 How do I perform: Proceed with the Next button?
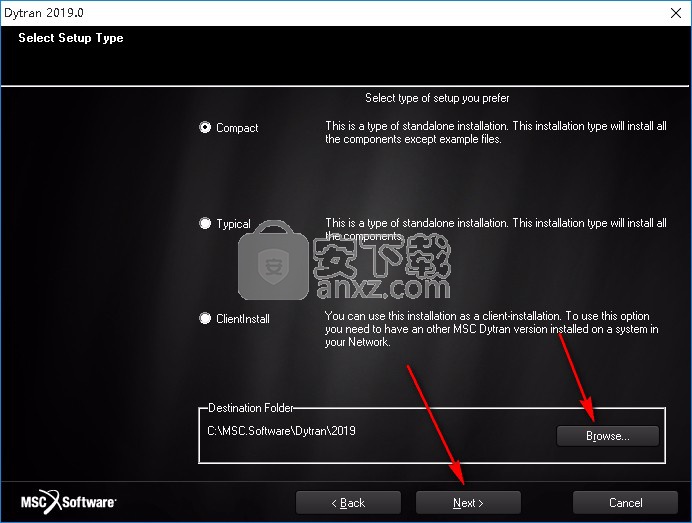pos(468,503)
